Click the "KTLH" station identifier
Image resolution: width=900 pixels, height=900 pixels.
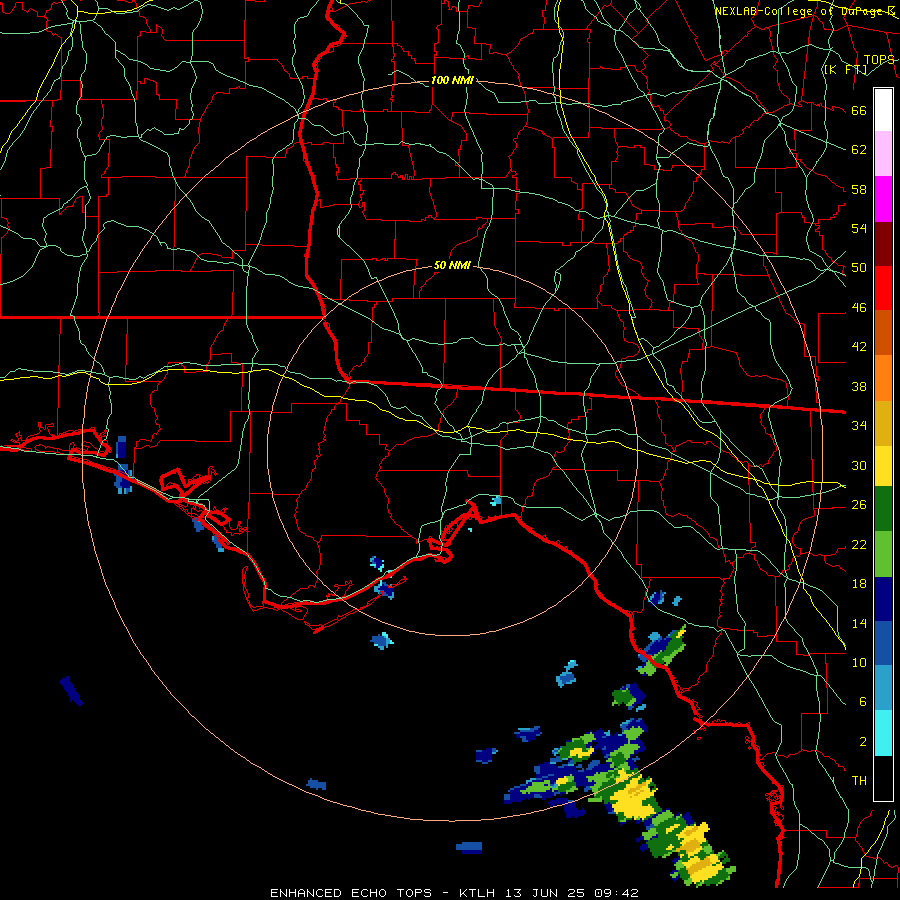[479, 893]
